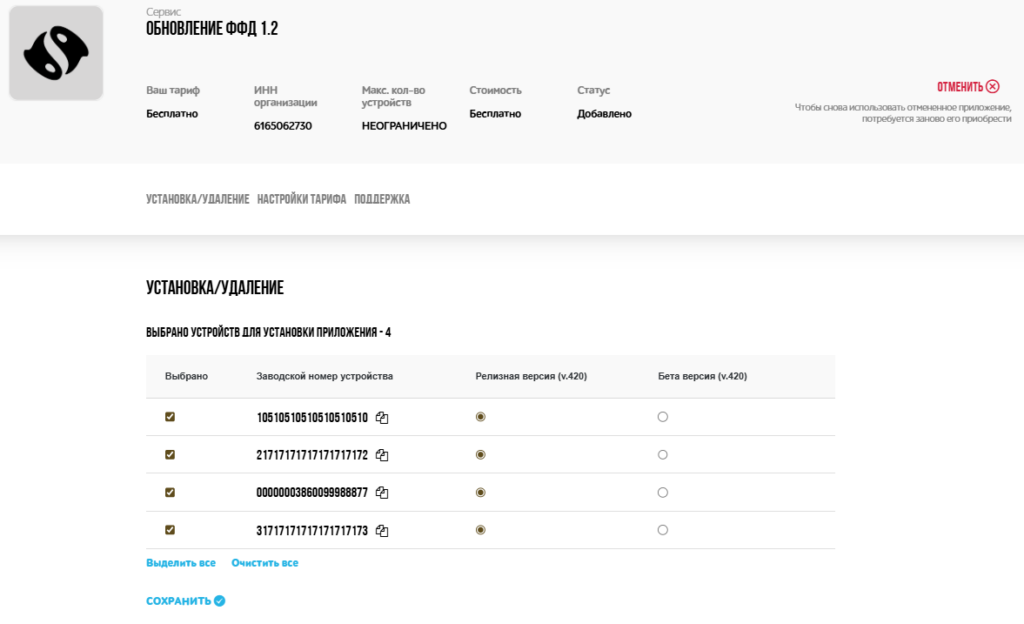1024x624 pixels.
Task: Select release version for device 10510510510510510510
Action: coord(481,417)
